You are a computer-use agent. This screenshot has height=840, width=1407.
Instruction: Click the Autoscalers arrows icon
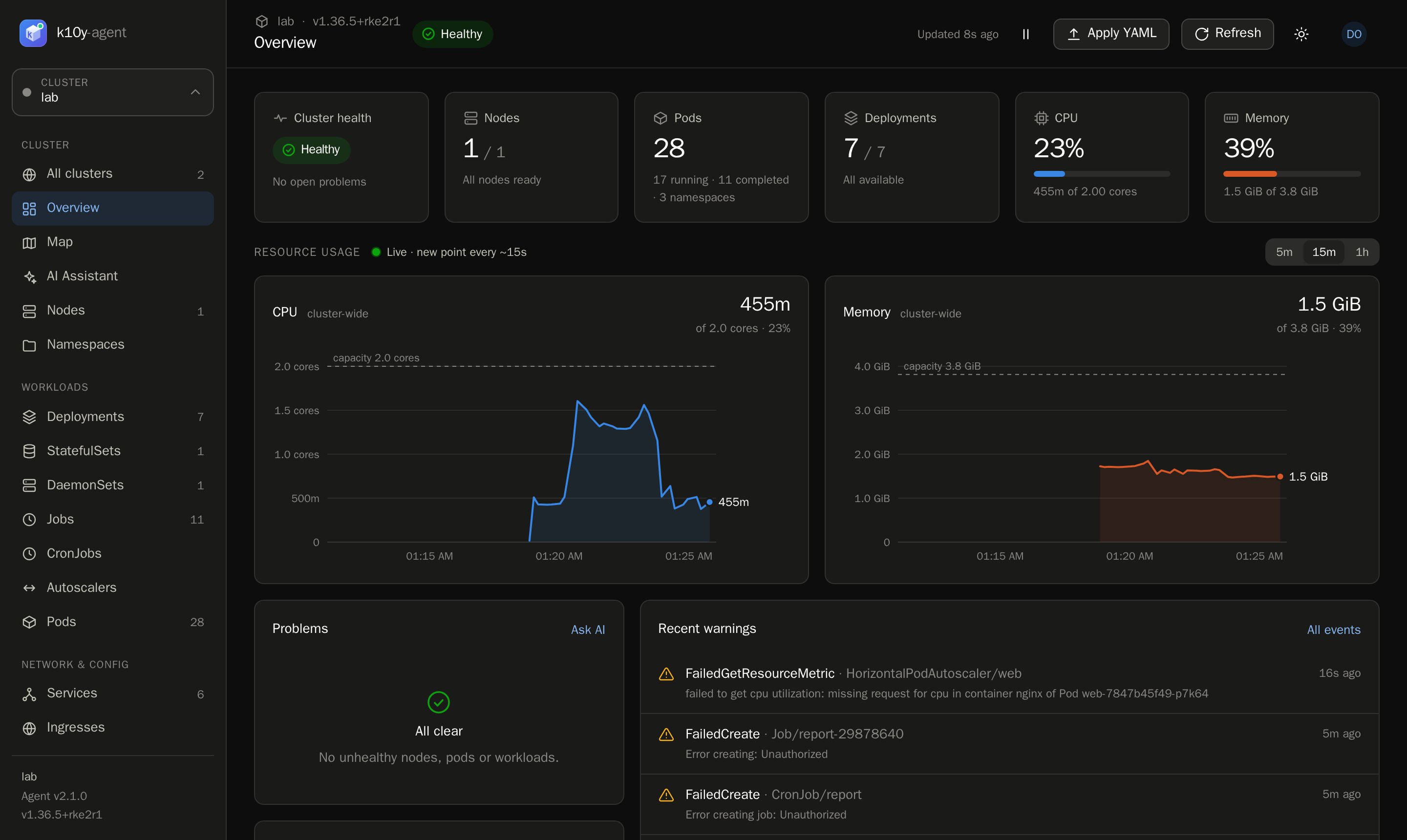[29, 588]
